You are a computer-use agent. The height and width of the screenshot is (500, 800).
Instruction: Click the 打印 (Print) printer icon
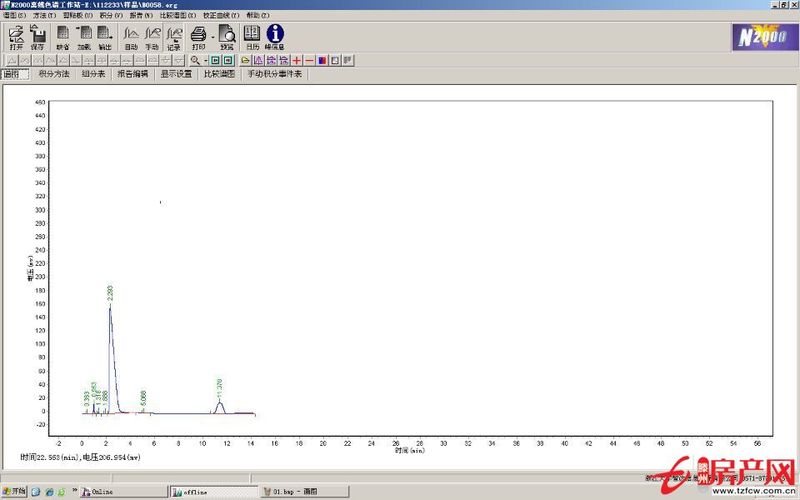pos(198,37)
